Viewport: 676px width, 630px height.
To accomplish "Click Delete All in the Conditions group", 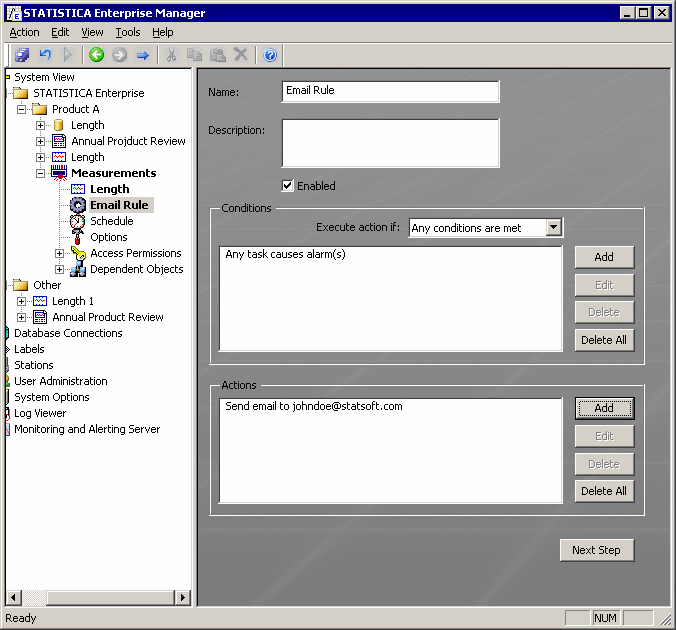I will [604, 340].
